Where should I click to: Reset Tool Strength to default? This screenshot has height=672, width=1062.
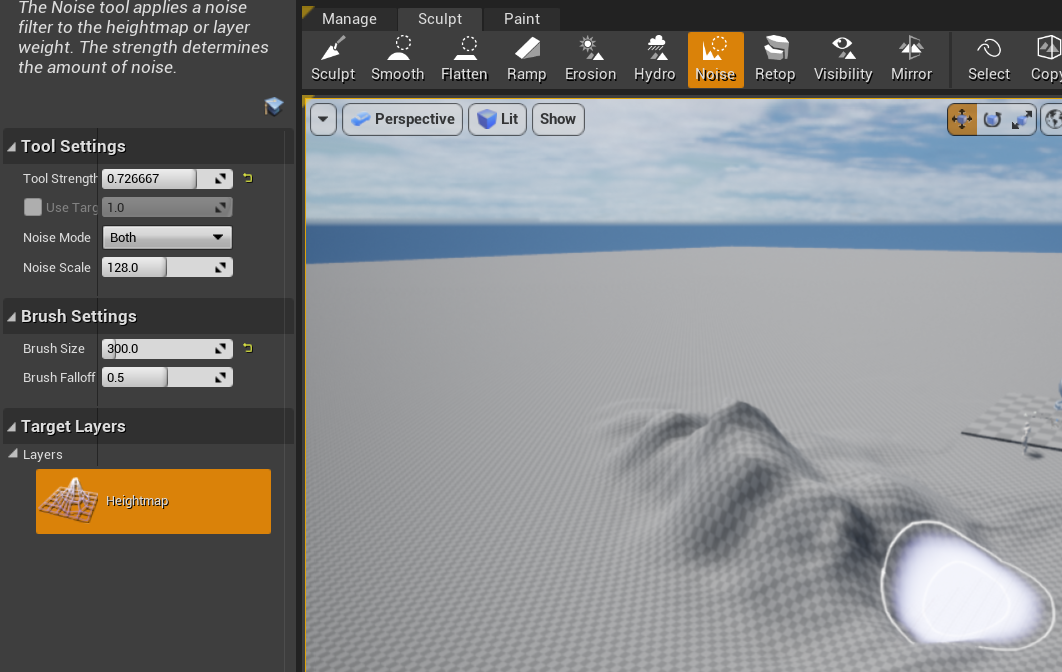point(248,178)
